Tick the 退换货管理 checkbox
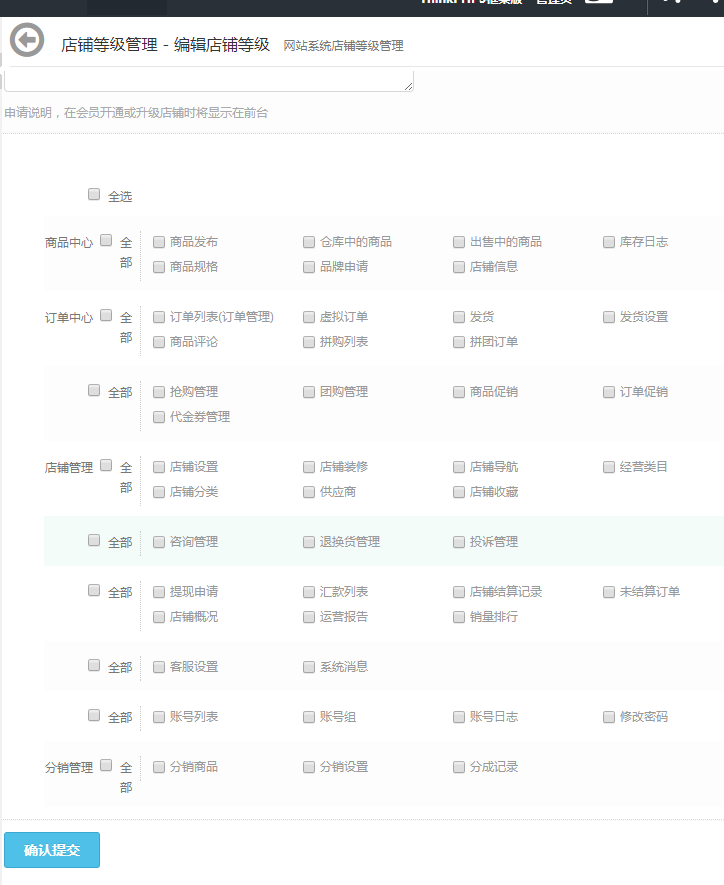The height and width of the screenshot is (885, 724). (309, 542)
